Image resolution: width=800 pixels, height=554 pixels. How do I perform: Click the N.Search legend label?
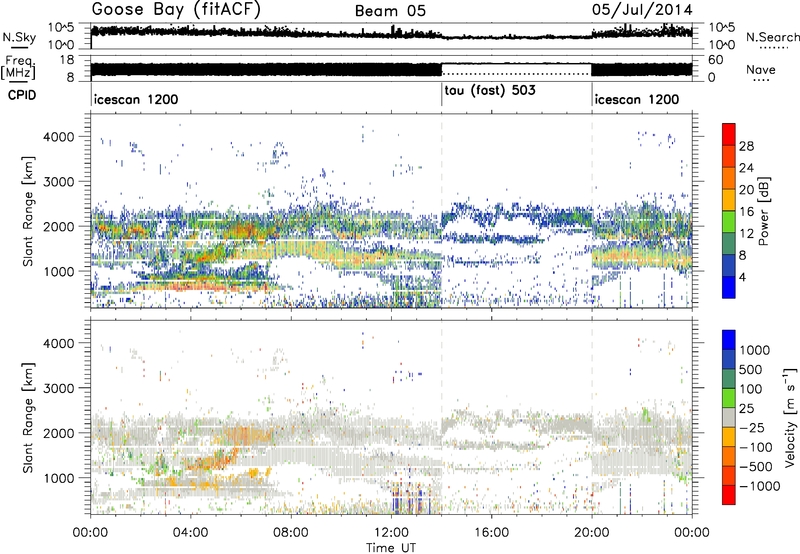point(772,37)
